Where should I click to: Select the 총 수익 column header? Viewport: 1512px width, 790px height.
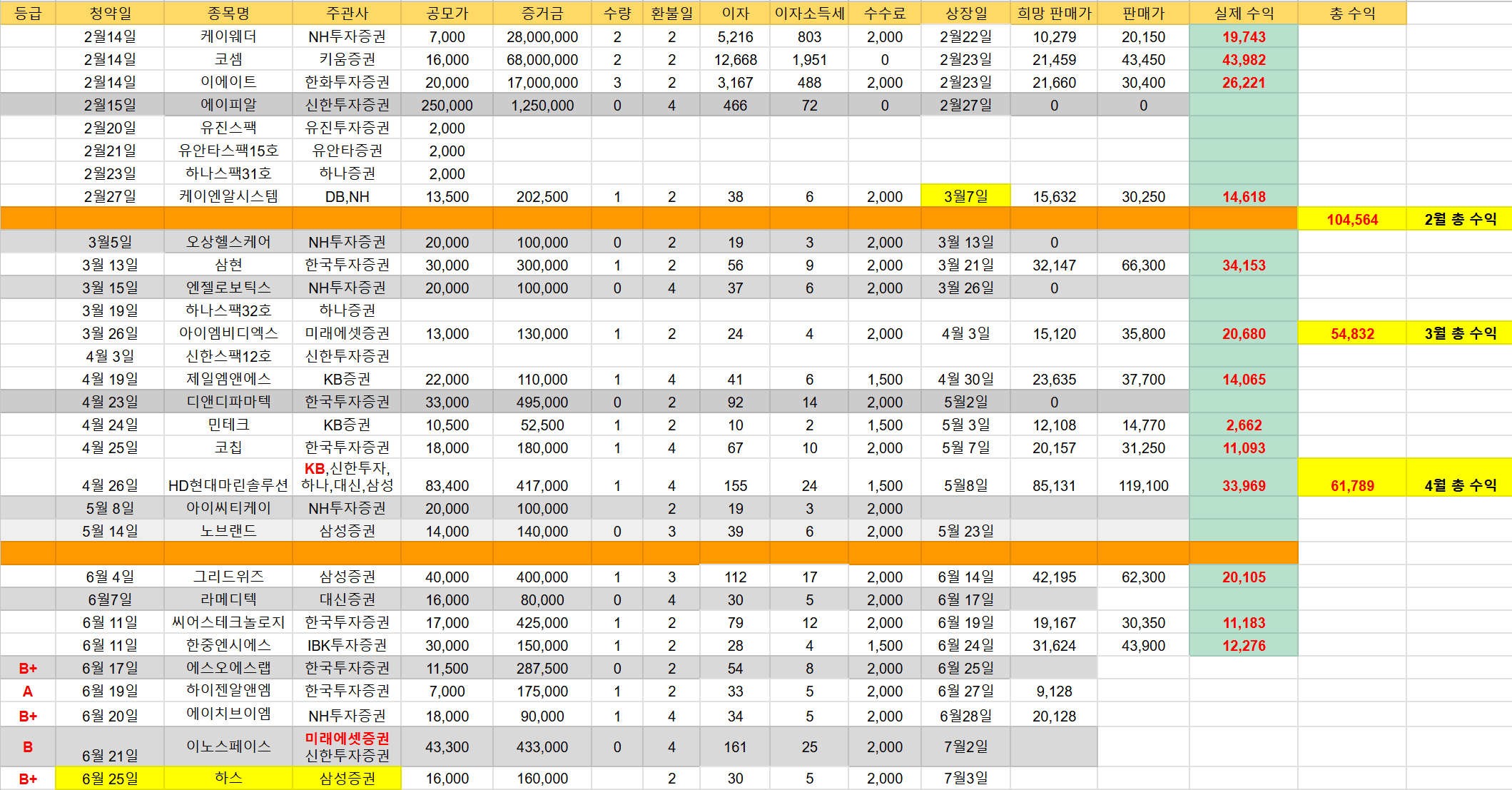coord(1352,13)
